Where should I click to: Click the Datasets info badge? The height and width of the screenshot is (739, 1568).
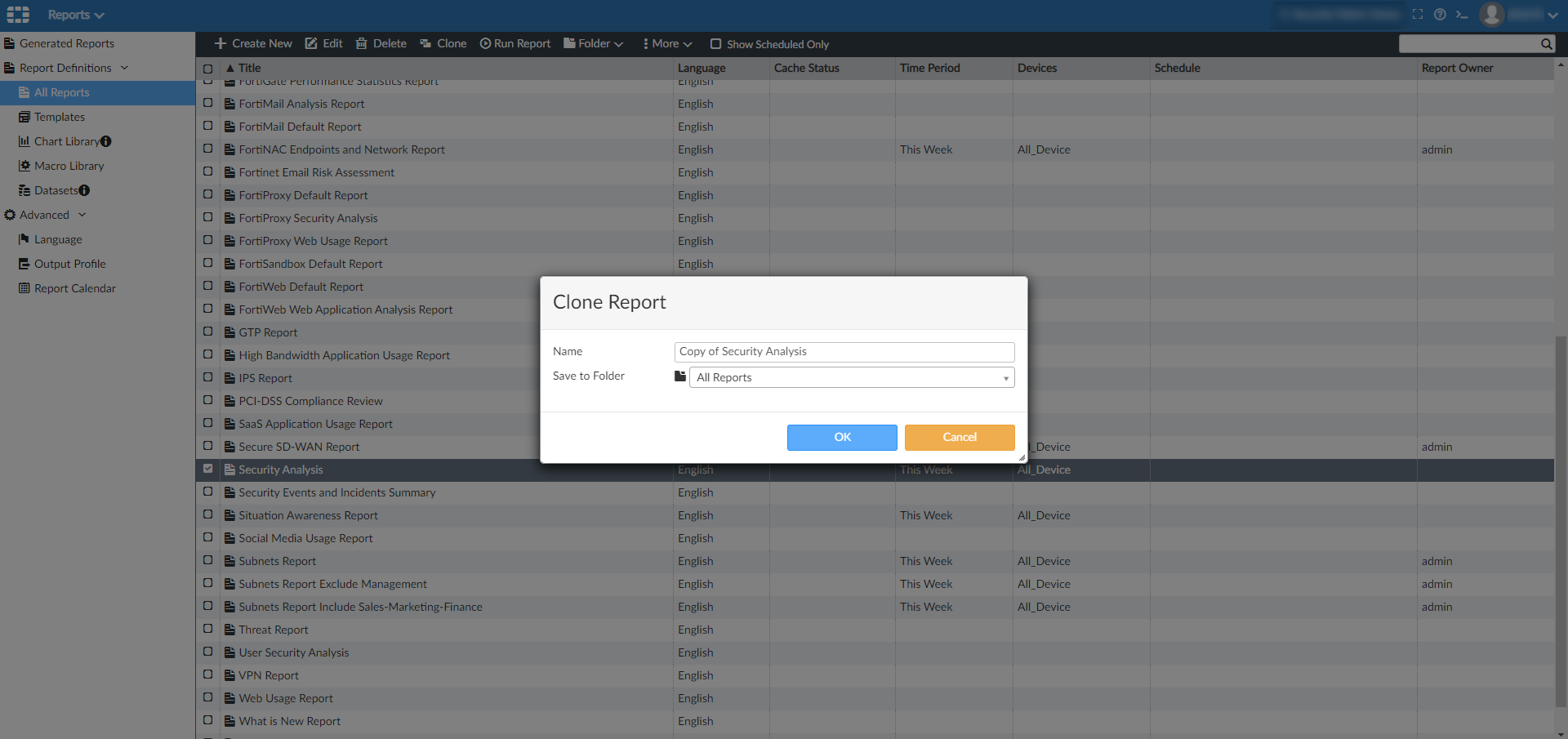(x=84, y=190)
